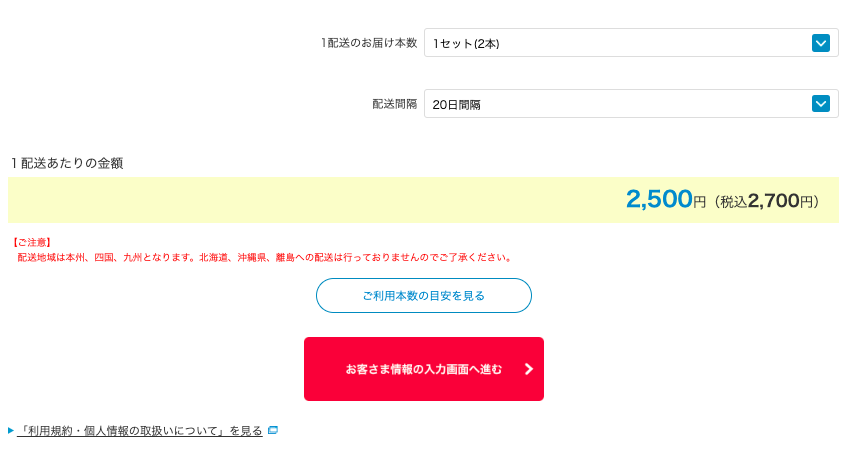The width and height of the screenshot is (861, 458).
Task: Proceed with お客さま情報の入力画面へ進む button
Action: tap(423, 369)
